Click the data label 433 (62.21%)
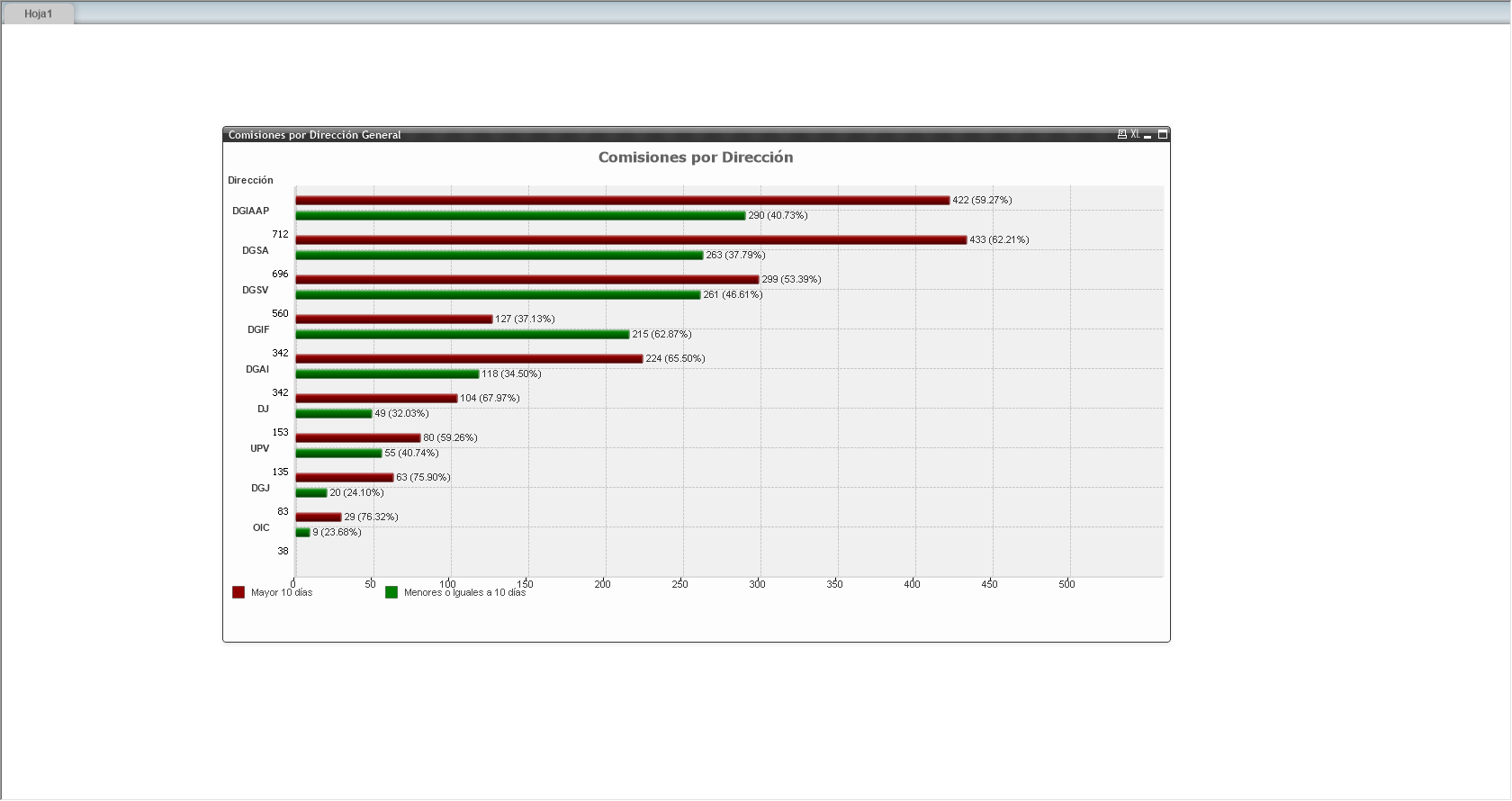1512x801 pixels. (999, 239)
